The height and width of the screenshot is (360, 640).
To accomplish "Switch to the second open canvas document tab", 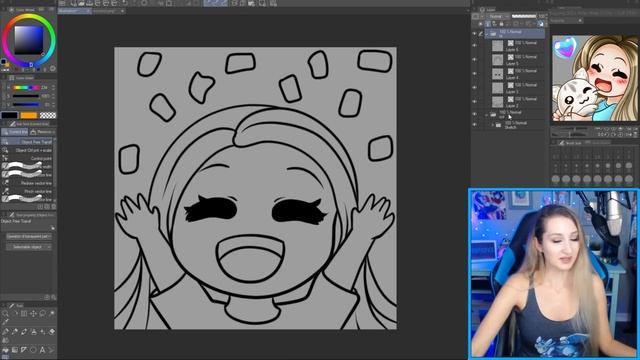I will pyautogui.click(x=108, y=11).
